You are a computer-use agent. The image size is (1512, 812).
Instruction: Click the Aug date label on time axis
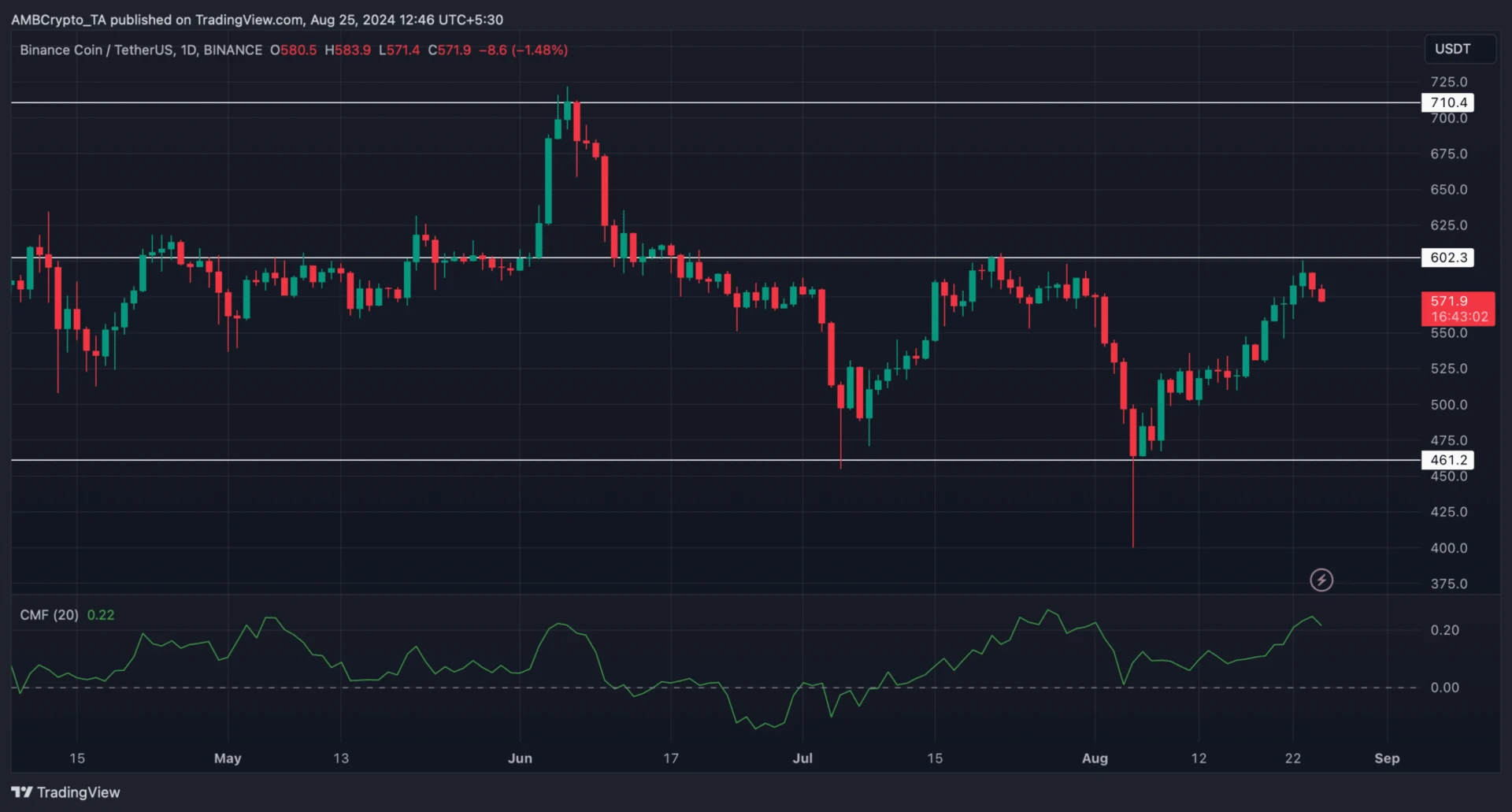(1095, 758)
